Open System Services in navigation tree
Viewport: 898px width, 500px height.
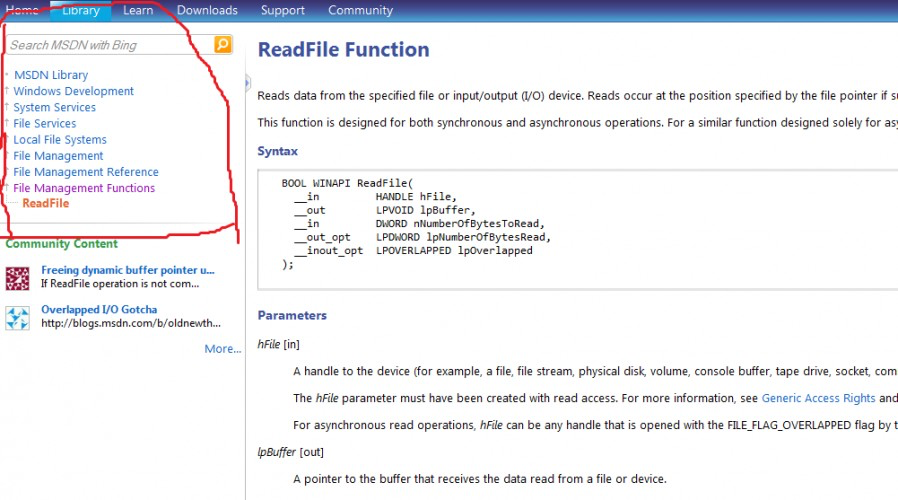(54, 107)
